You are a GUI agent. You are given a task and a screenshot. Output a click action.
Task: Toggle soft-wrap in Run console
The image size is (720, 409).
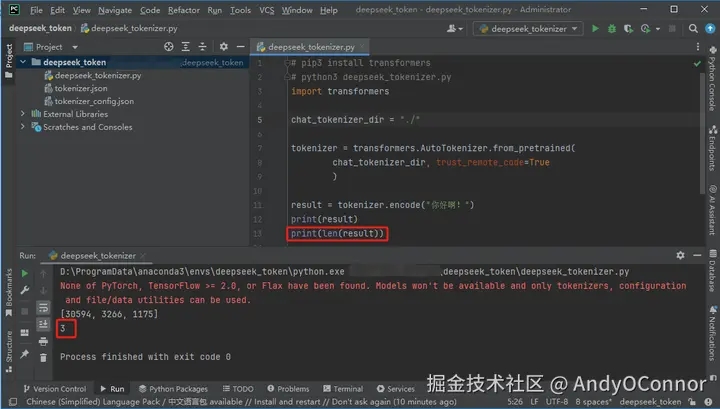point(43,307)
